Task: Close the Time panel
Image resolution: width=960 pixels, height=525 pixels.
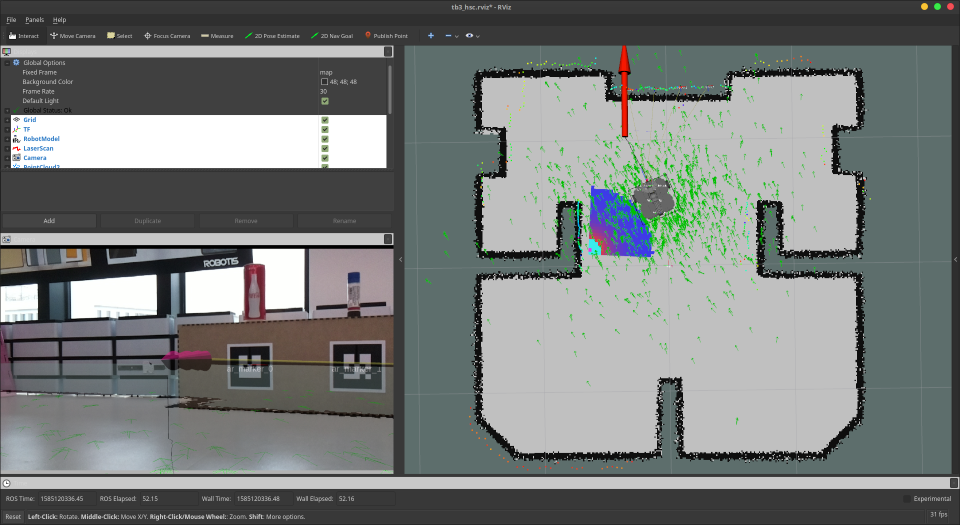Action: click(954, 483)
